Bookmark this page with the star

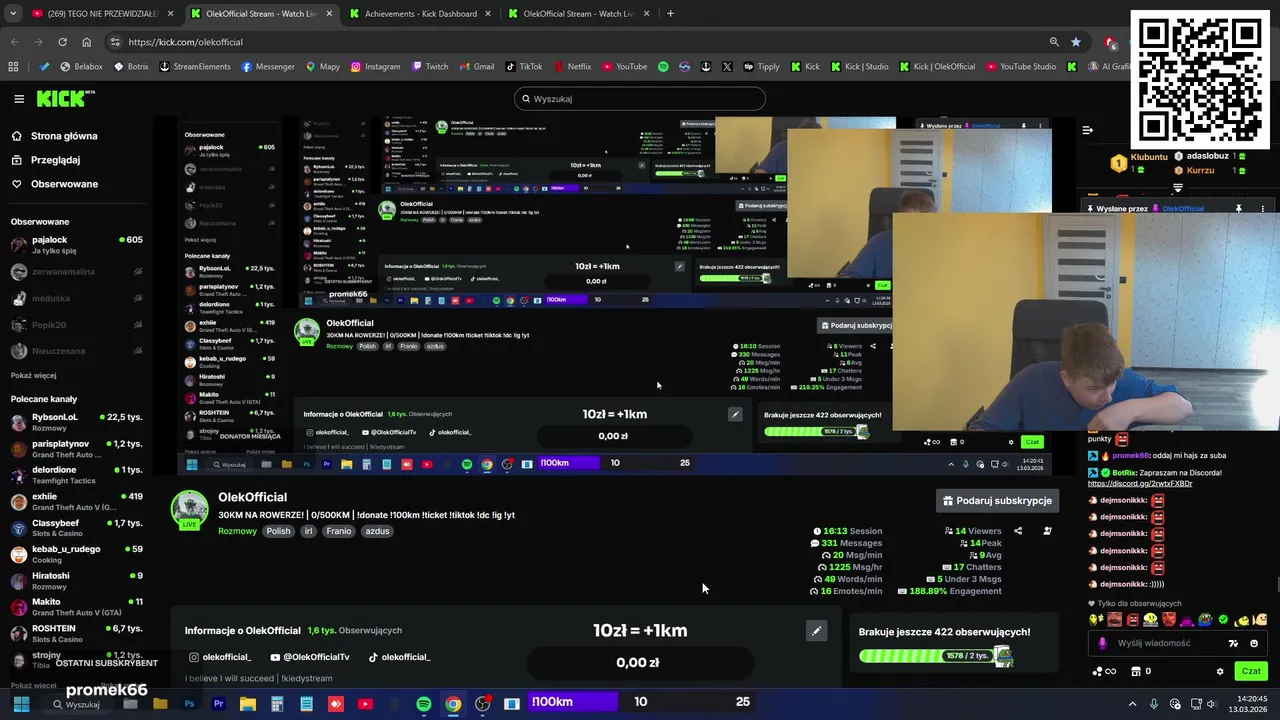pos(1076,42)
